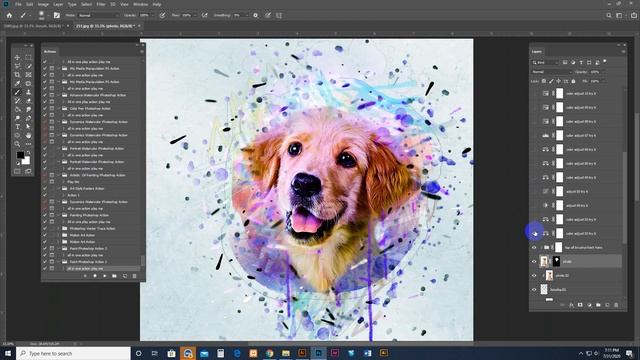Image resolution: width=640 pixels, height=360 pixels.
Task: Open search icon at top right
Action: tap(609, 15)
